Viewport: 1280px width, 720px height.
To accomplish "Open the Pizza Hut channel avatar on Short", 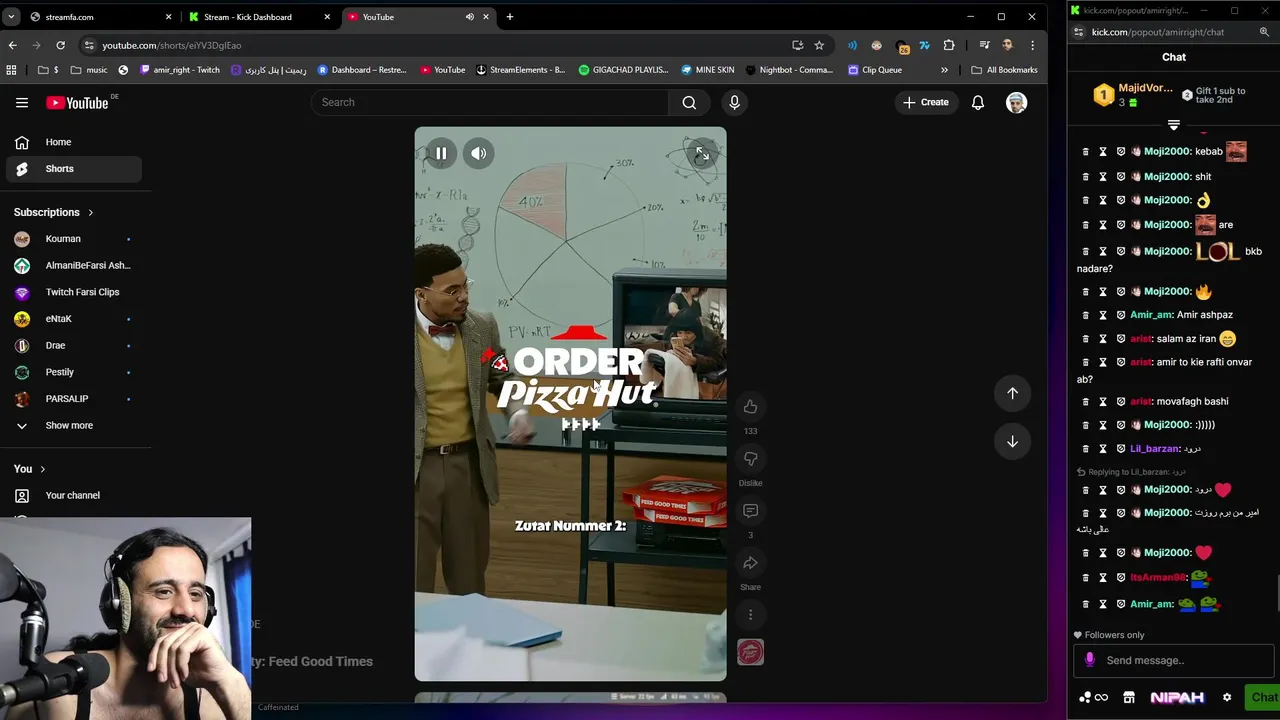I will [750, 652].
